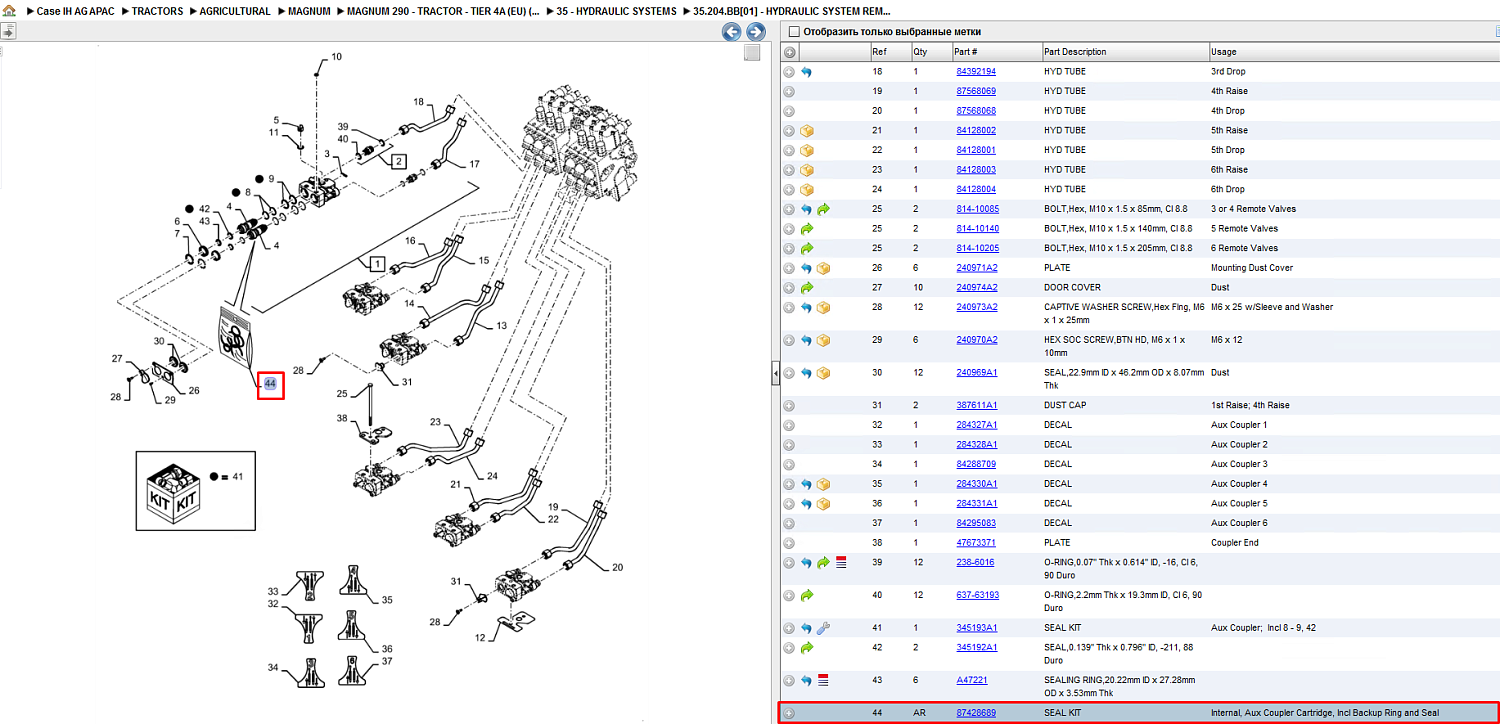
Task: Open part number link 84392194
Action: coord(976,72)
